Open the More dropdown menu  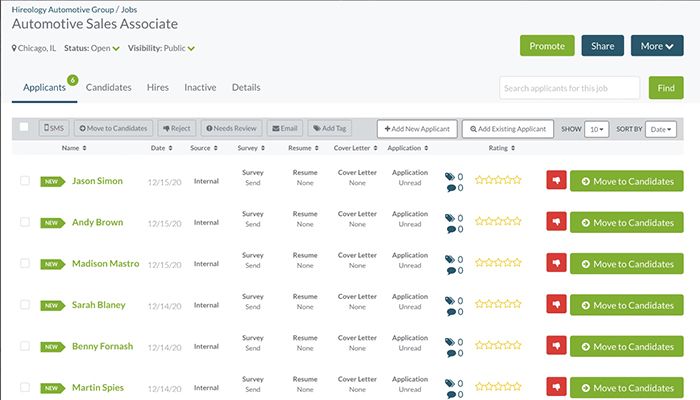pyautogui.click(x=655, y=46)
